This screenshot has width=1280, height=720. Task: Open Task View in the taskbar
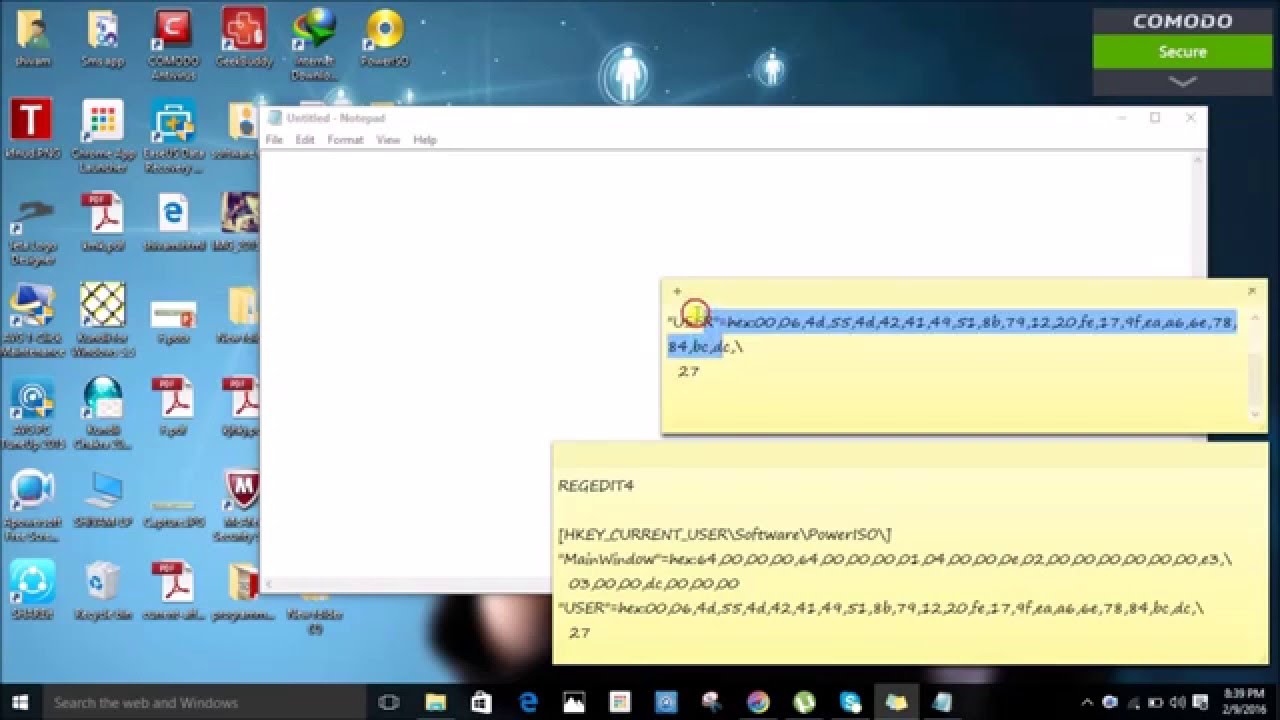[389, 702]
